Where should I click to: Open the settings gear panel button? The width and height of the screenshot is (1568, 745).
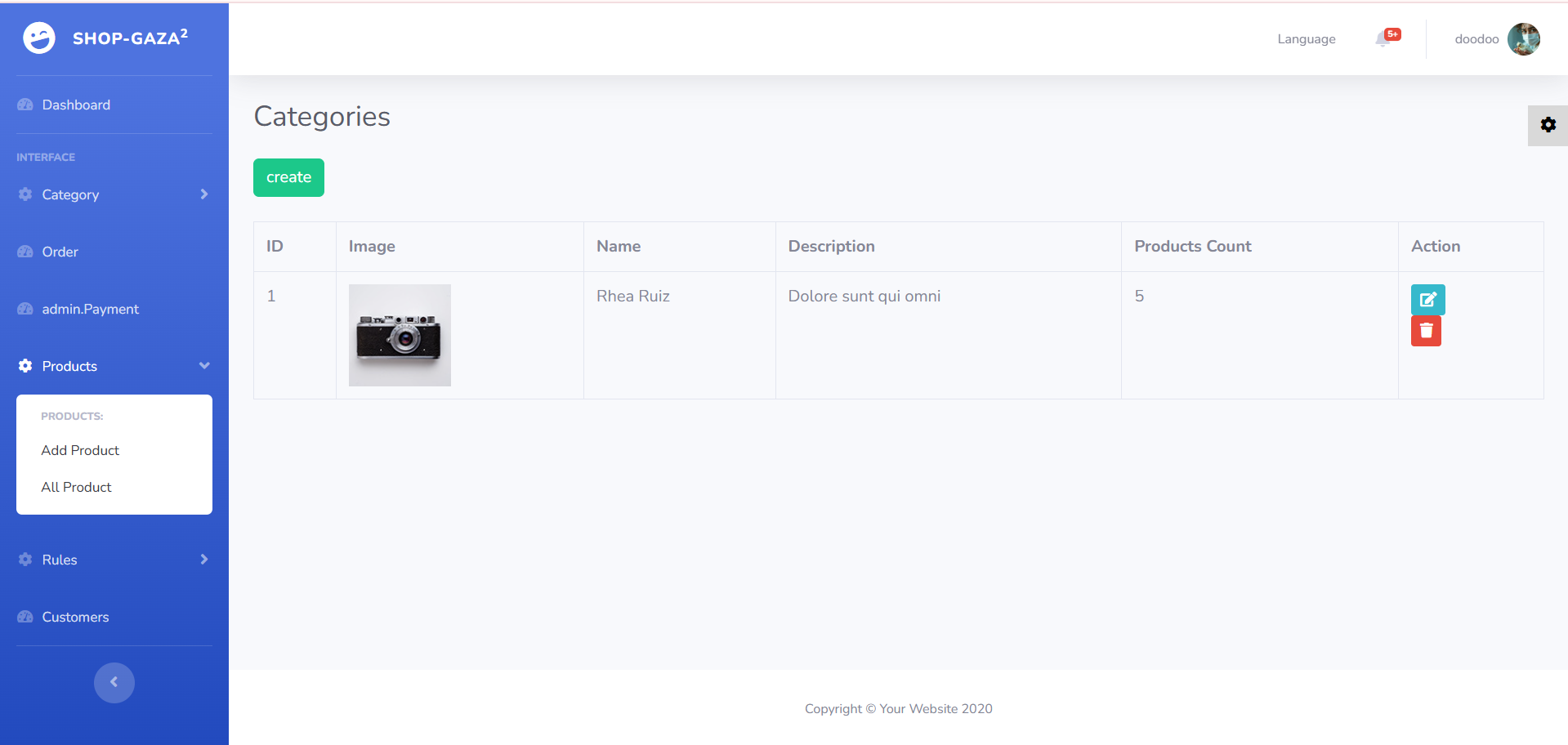point(1548,125)
